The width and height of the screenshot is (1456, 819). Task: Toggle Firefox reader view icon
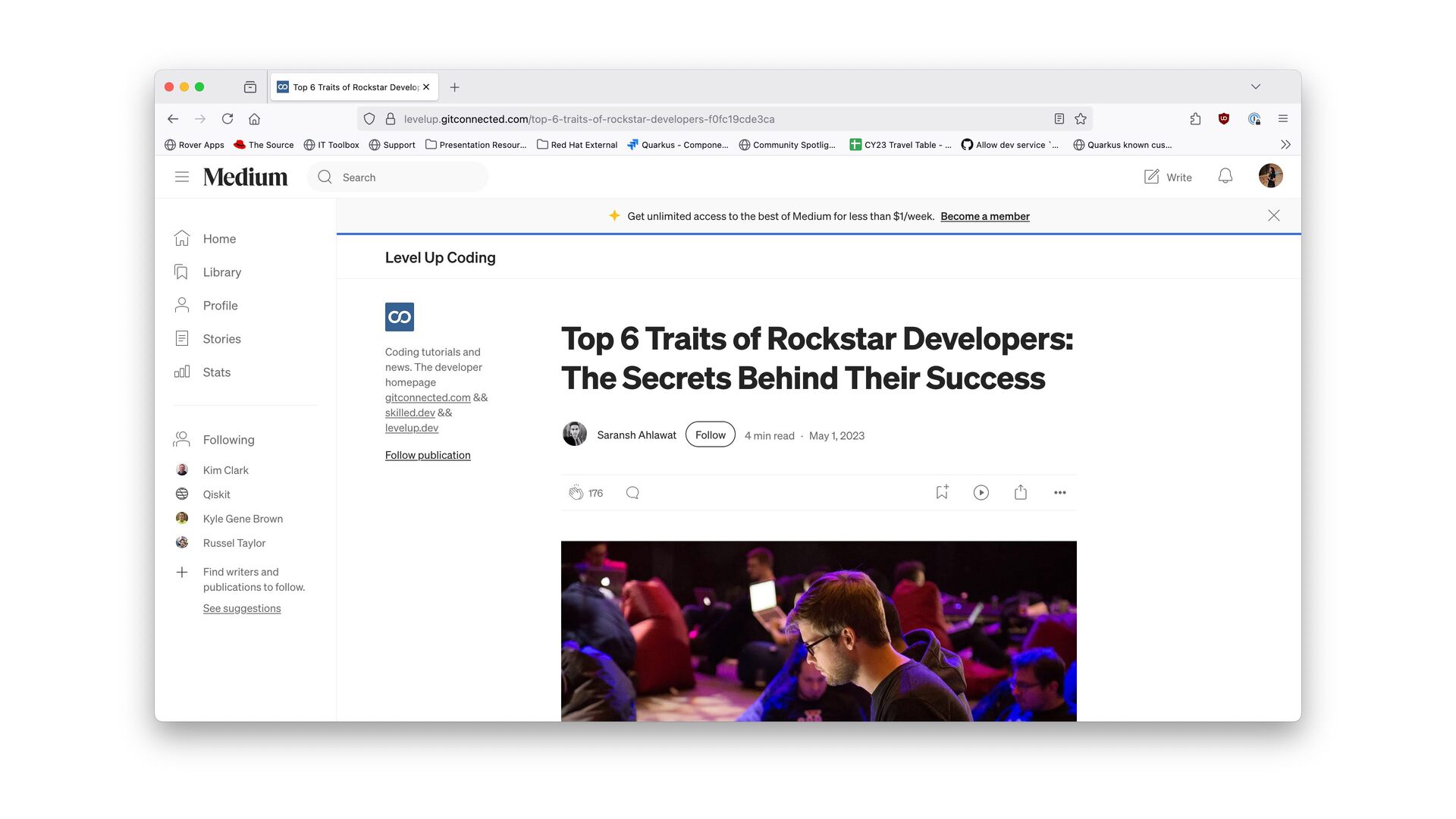pos(1059,119)
